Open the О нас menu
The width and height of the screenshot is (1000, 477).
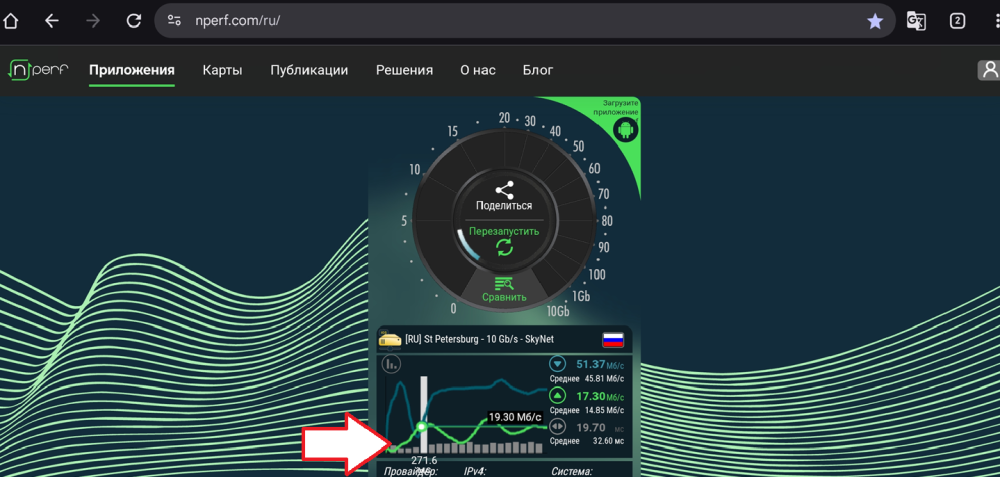click(478, 70)
